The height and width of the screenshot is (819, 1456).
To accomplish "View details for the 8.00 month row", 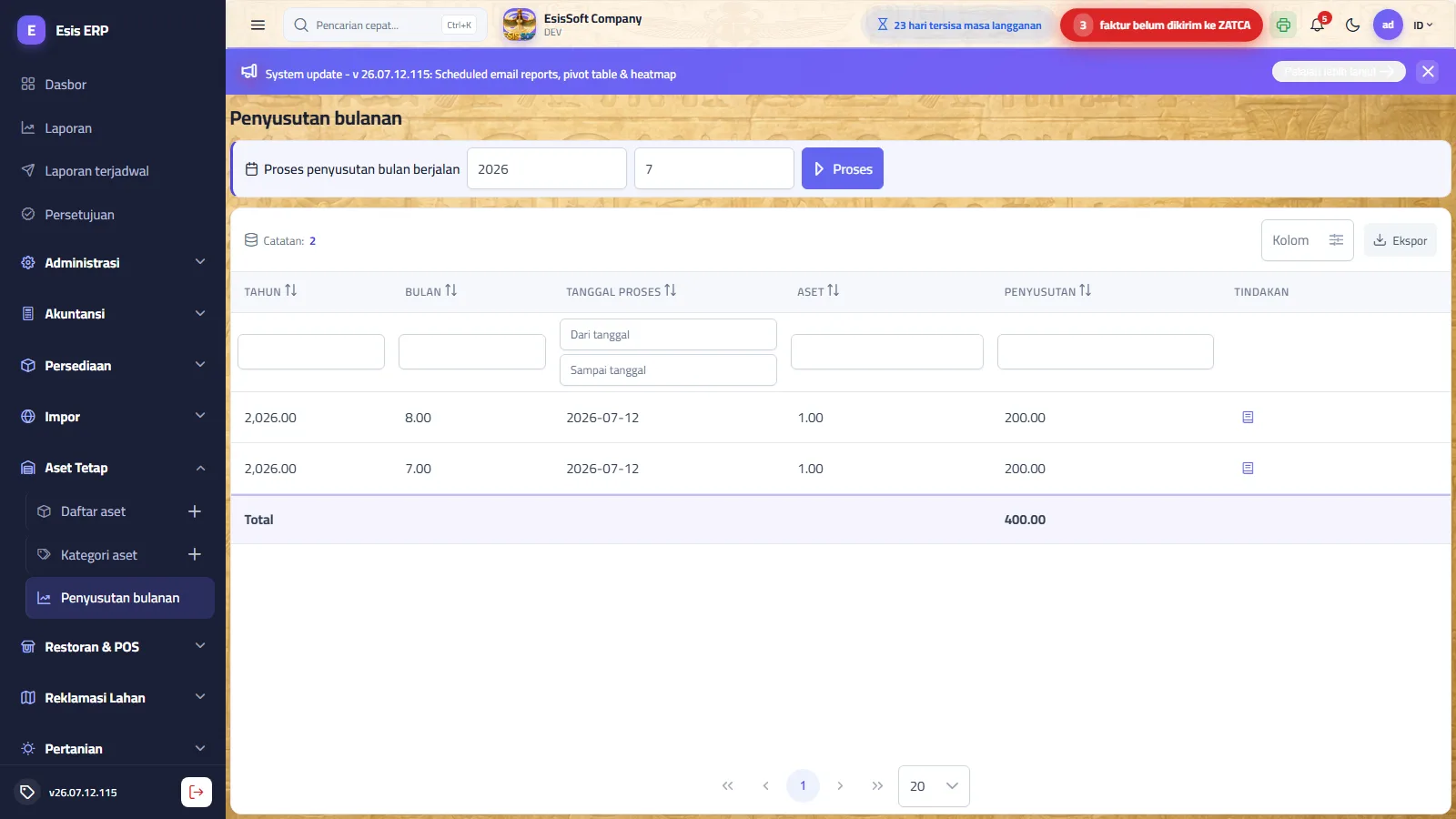I will (1248, 418).
